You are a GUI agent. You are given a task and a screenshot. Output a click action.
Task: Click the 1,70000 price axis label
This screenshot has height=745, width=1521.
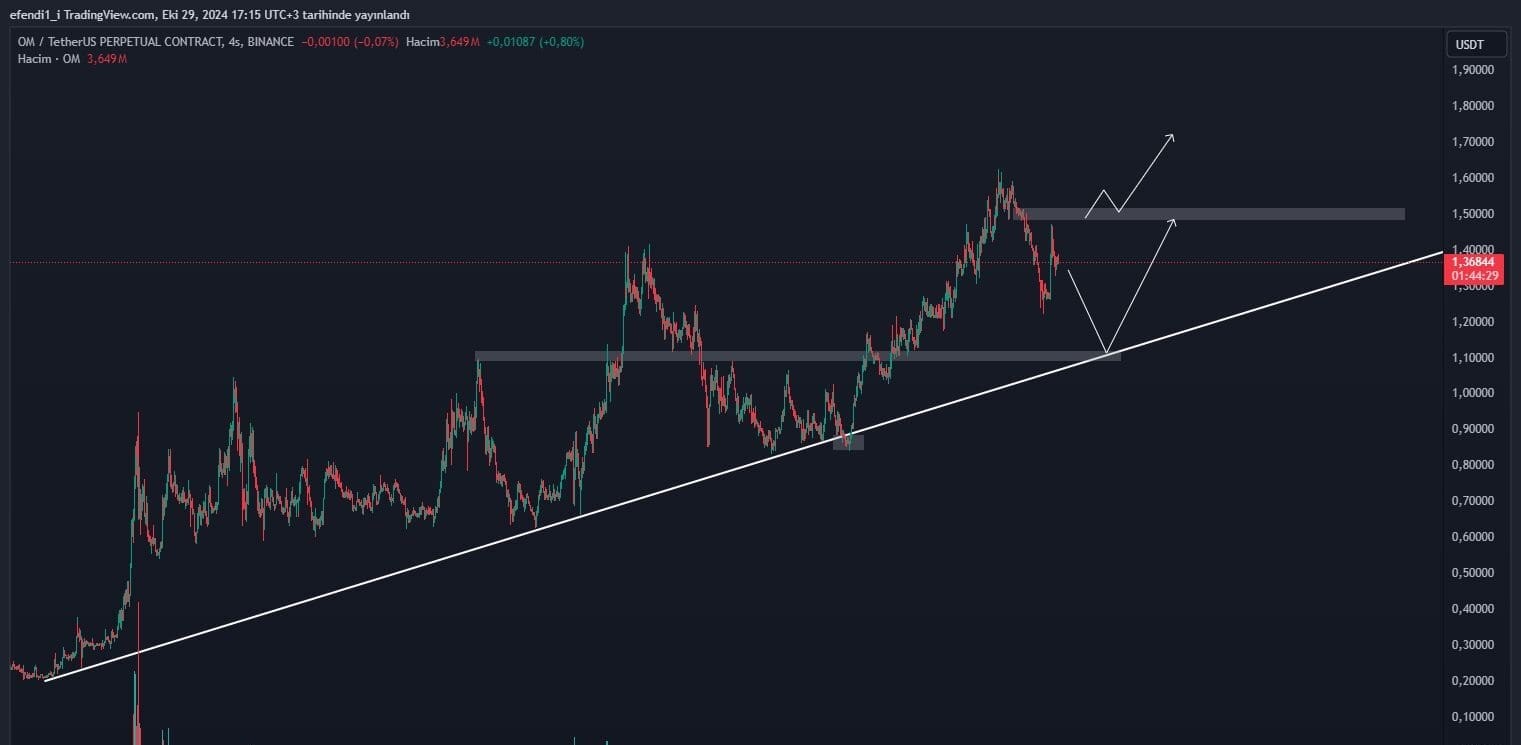pos(1473,142)
